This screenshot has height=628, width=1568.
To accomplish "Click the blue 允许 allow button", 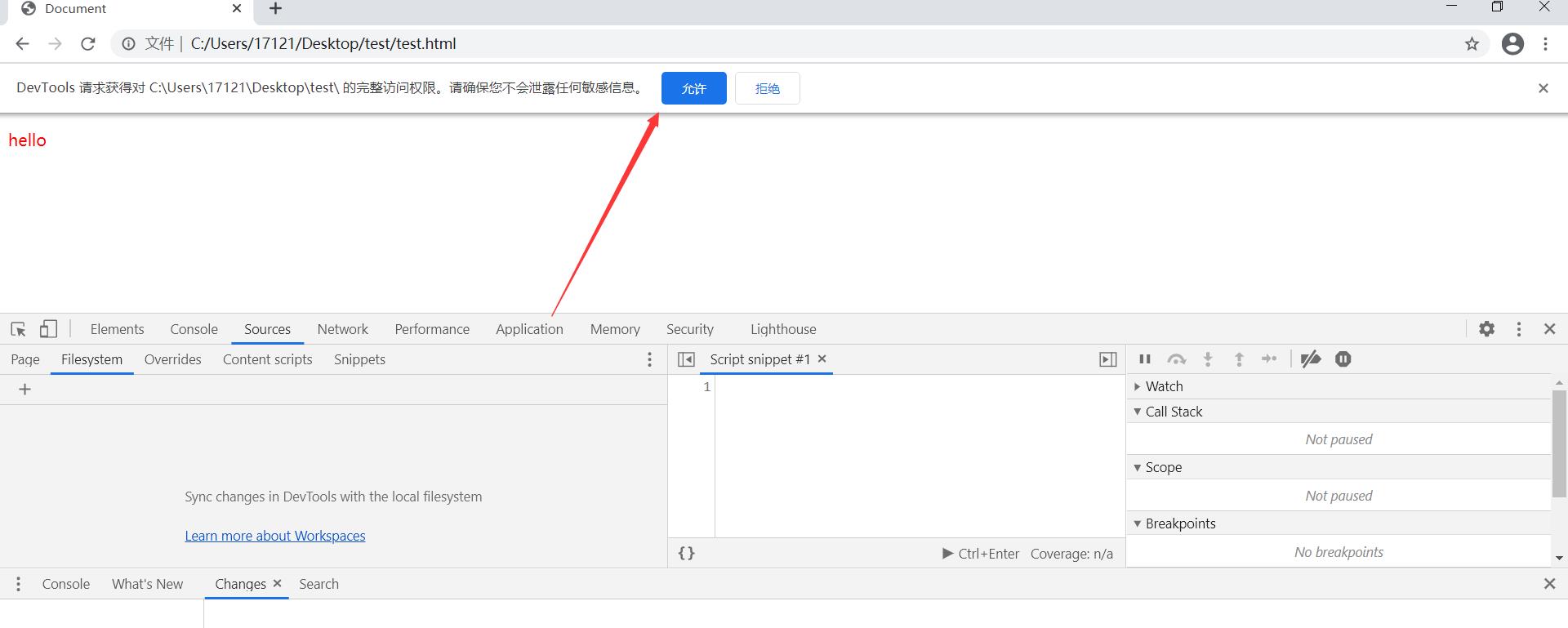I will coord(693,88).
